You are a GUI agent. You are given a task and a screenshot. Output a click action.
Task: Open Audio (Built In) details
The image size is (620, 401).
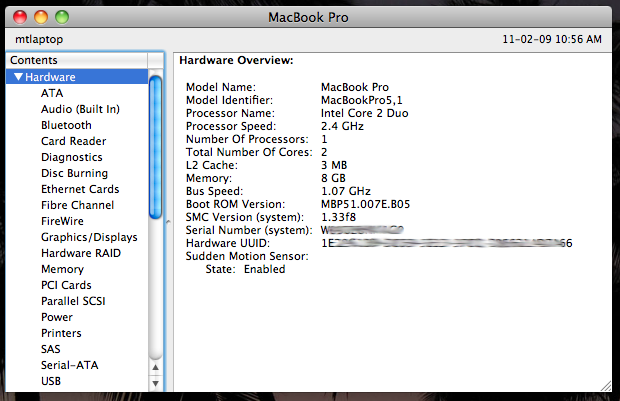[x=80, y=109]
